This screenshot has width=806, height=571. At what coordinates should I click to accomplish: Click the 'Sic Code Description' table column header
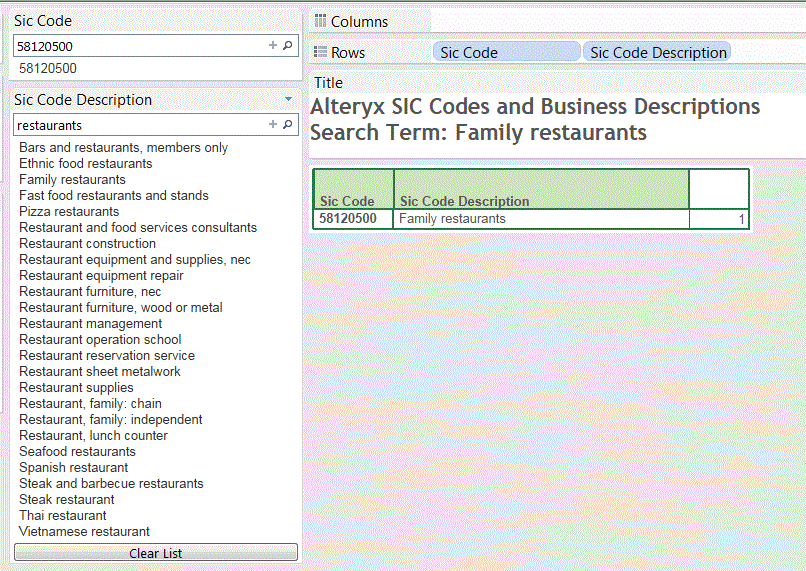541,189
